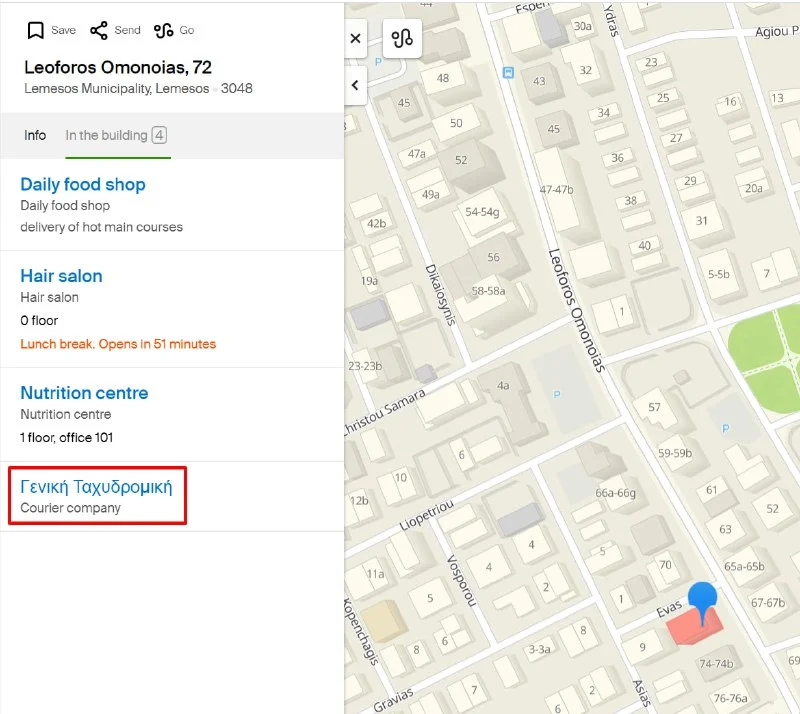Open the route builder button on the map

[402, 39]
